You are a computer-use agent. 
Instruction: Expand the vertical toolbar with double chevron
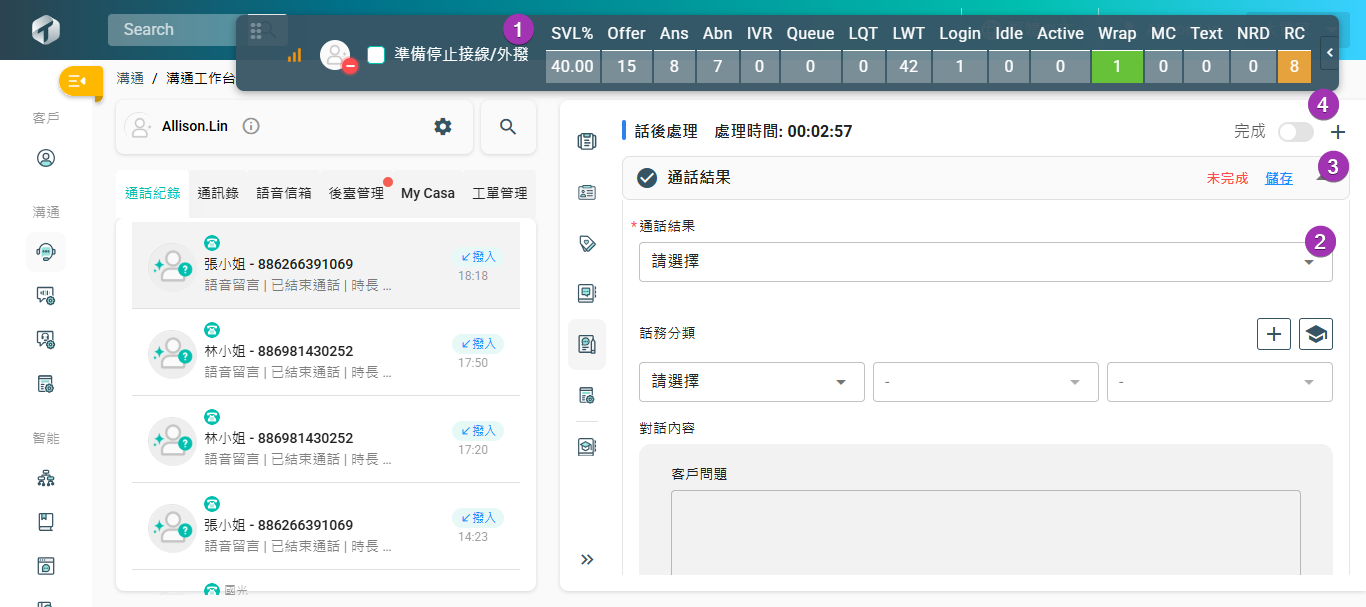587,559
